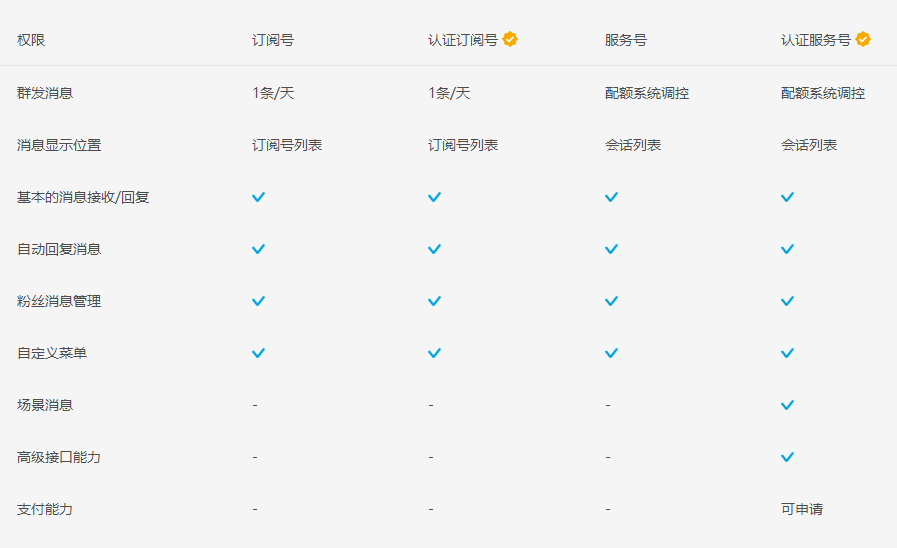Click the 服务号 checkmark in 自定义菜单 row
897x548 pixels.
pyautogui.click(x=612, y=354)
